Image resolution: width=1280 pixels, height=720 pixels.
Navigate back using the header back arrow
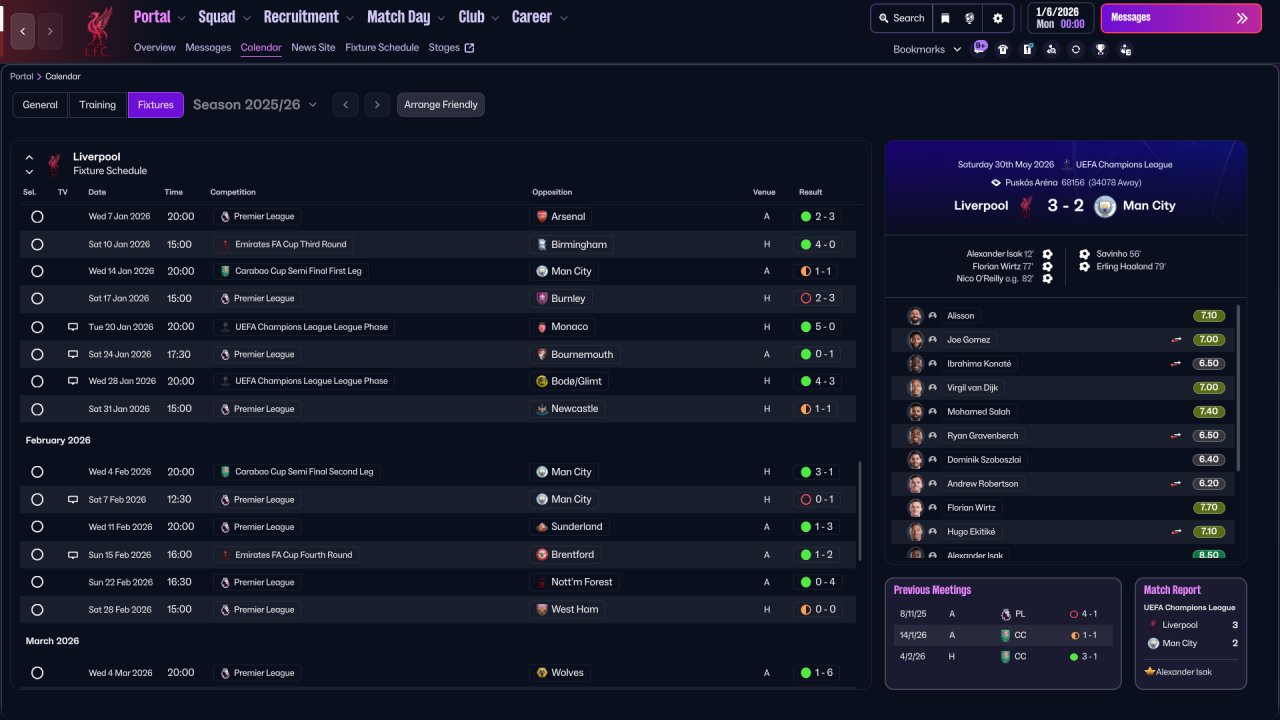(x=23, y=31)
